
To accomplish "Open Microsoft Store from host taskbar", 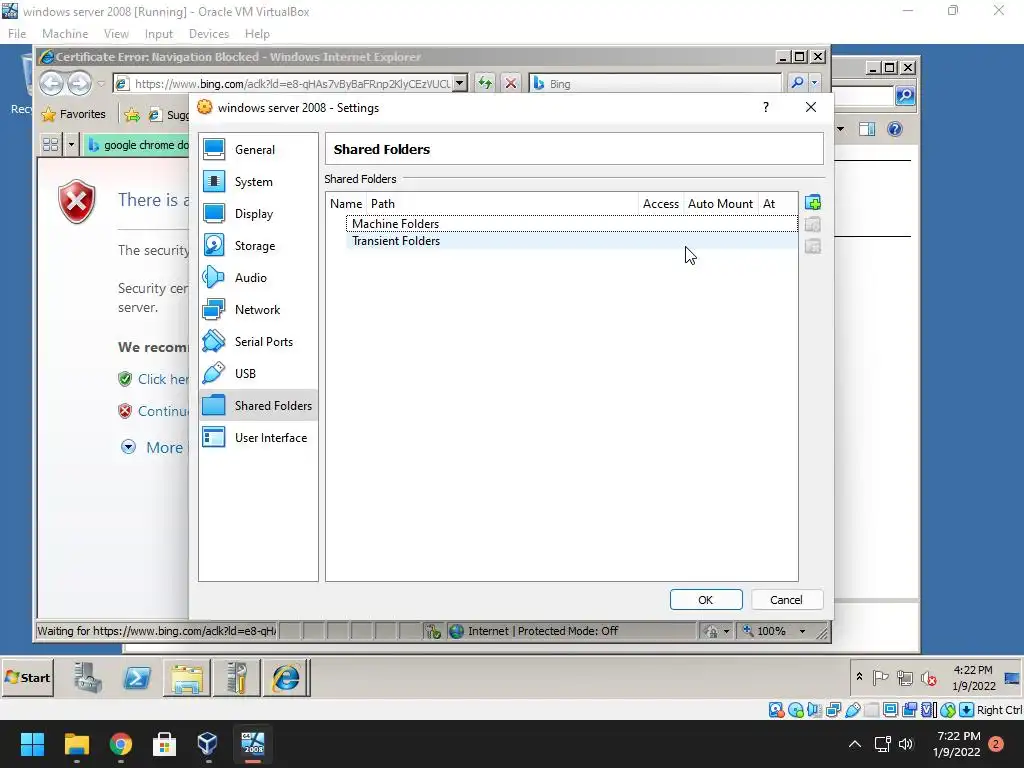I will pos(164,744).
